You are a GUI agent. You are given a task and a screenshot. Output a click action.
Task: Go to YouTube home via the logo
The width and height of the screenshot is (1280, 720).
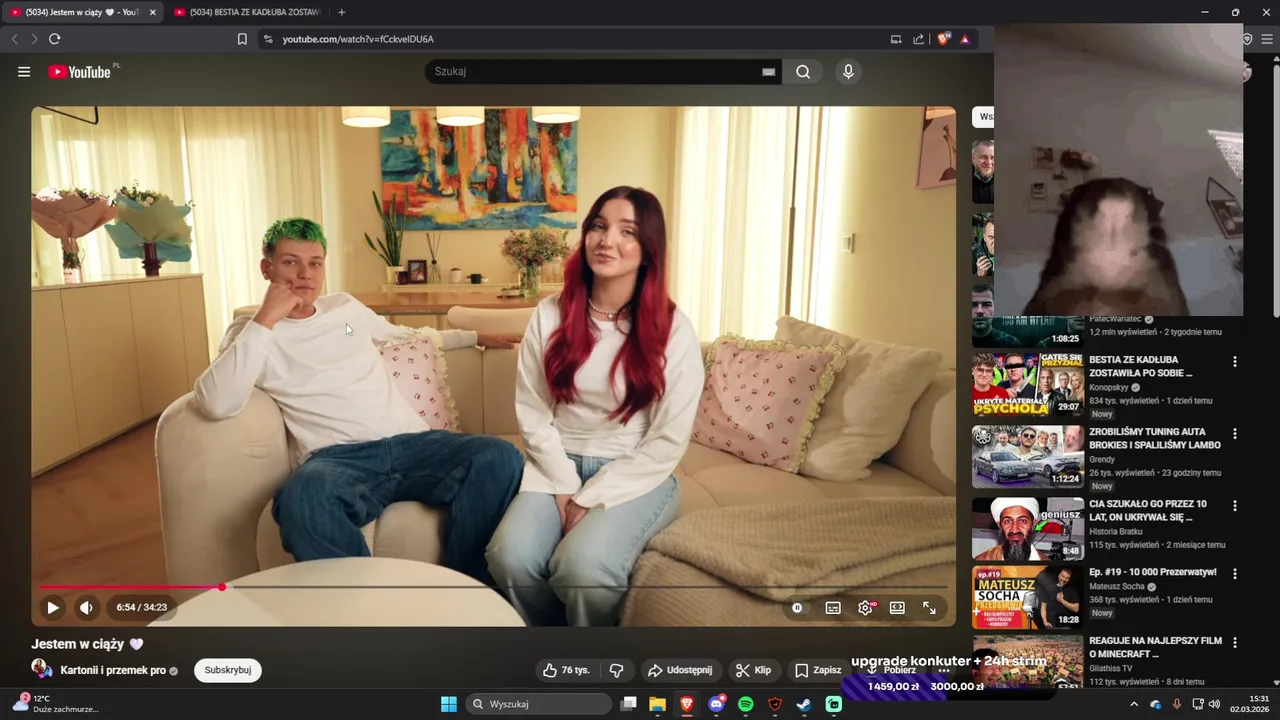point(80,72)
